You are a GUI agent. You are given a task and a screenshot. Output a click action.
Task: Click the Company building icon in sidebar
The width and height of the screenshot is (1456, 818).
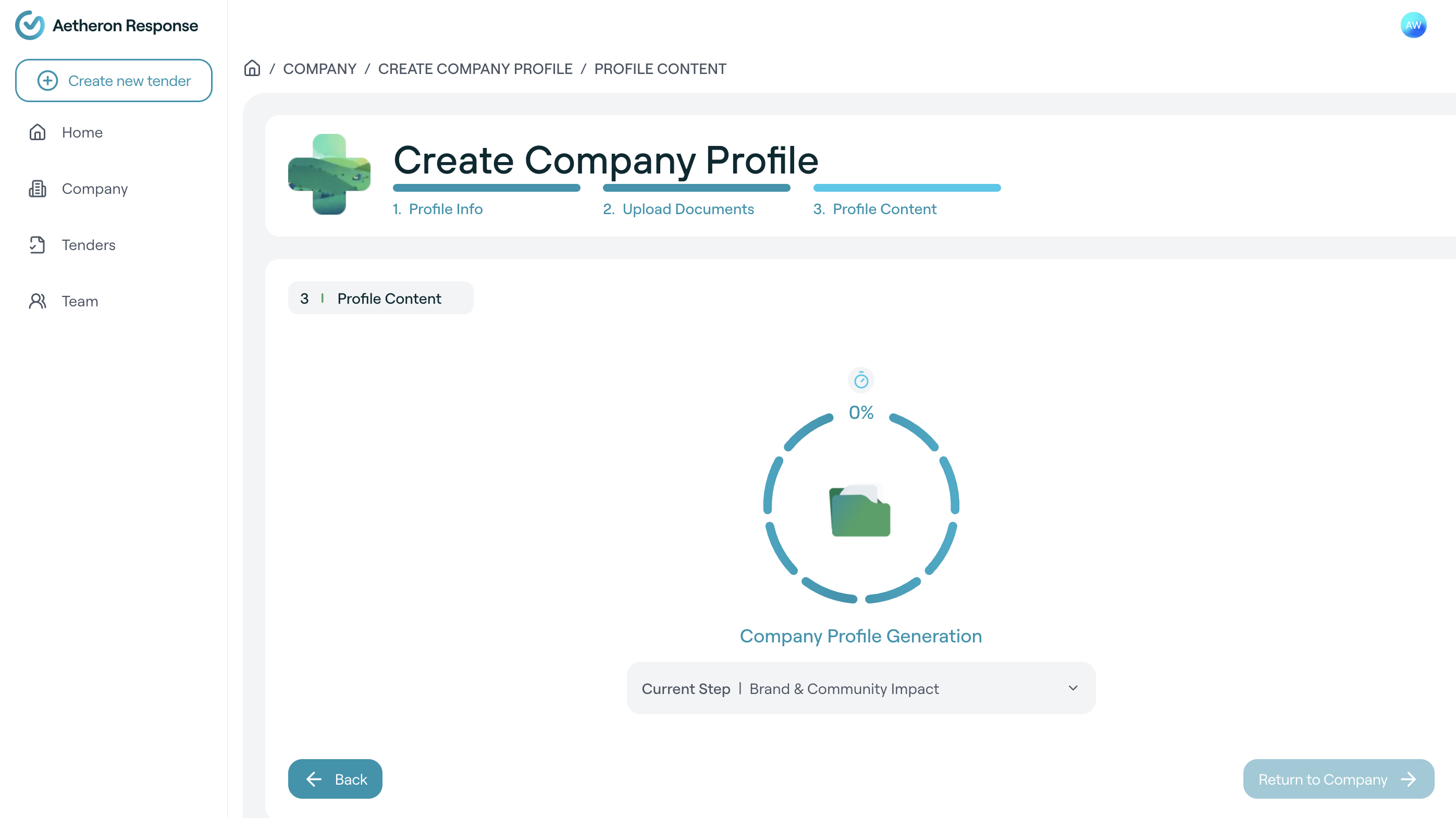(x=38, y=189)
